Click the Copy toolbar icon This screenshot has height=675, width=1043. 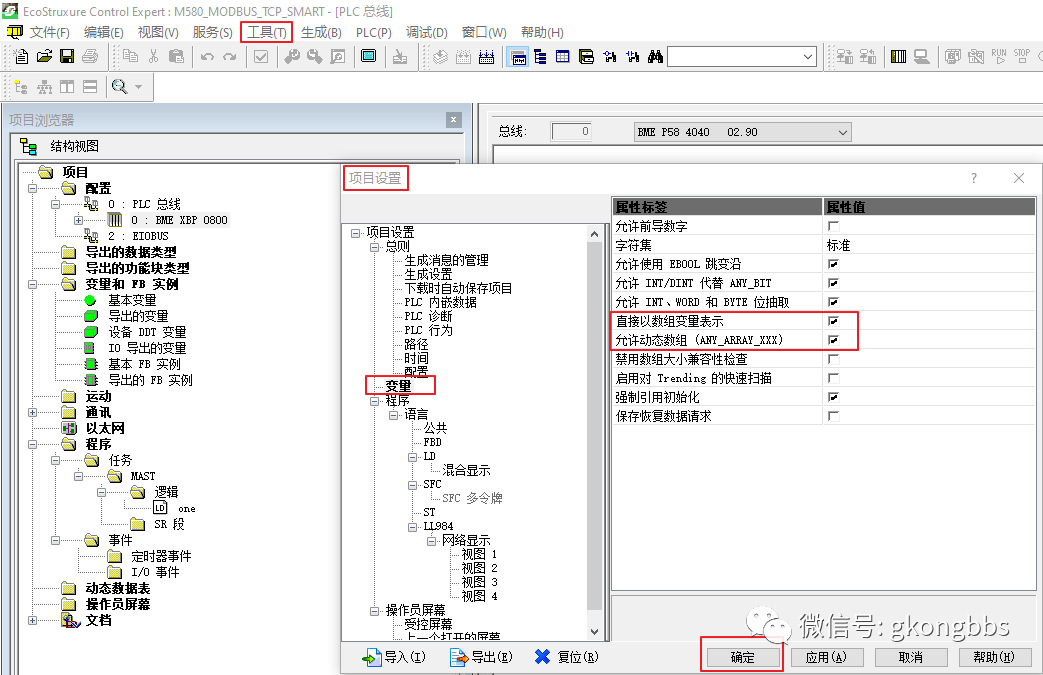(x=130, y=57)
